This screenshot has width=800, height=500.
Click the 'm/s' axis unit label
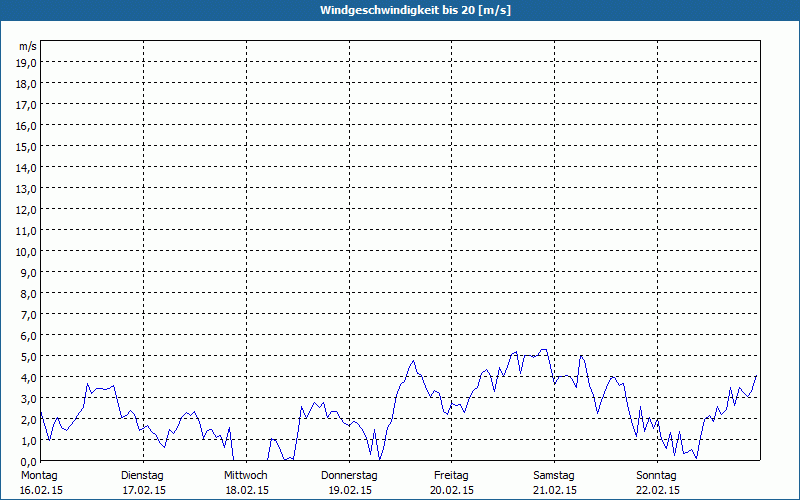pyautogui.click(x=28, y=47)
